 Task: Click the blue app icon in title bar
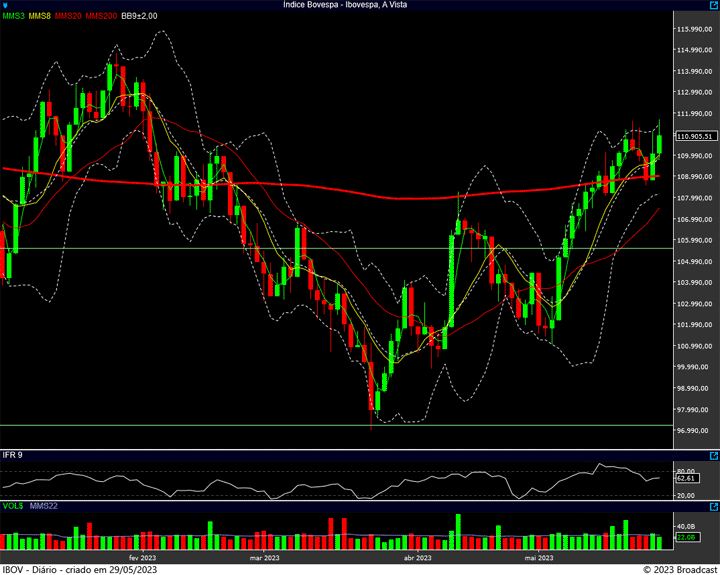pyautogui.click(x=7, y=5)
